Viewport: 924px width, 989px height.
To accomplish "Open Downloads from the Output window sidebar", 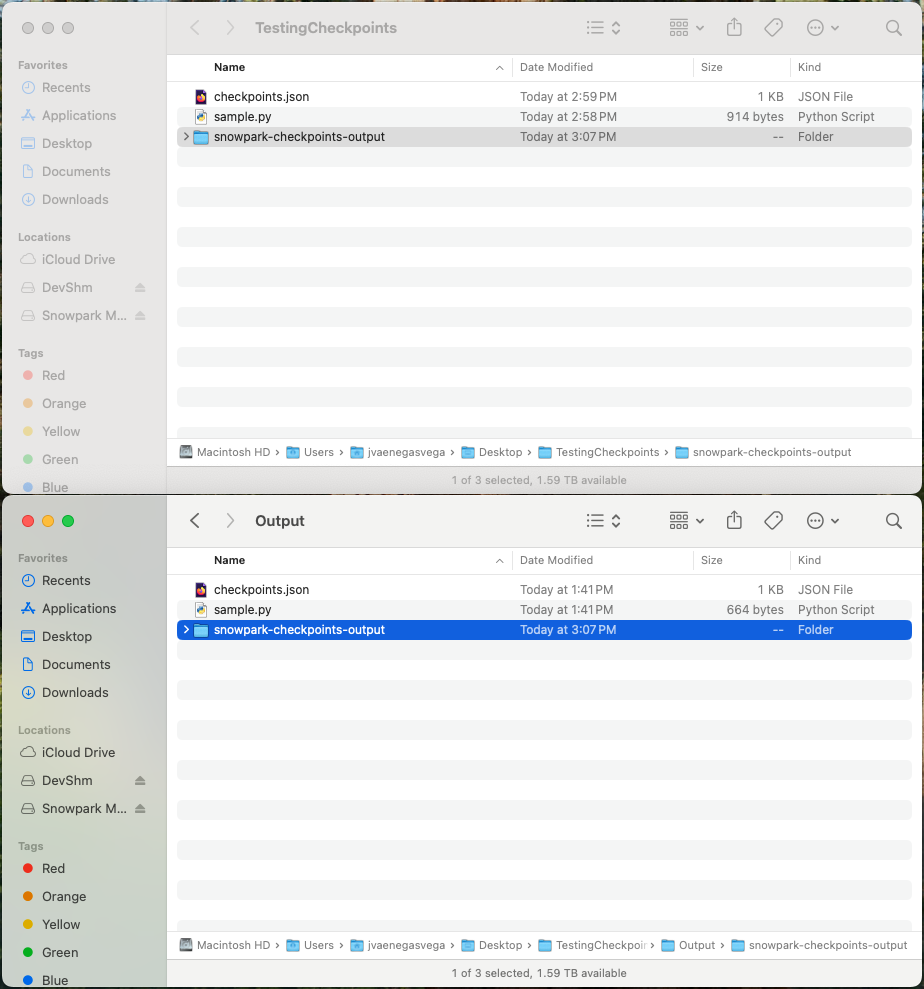I will 75,693.
